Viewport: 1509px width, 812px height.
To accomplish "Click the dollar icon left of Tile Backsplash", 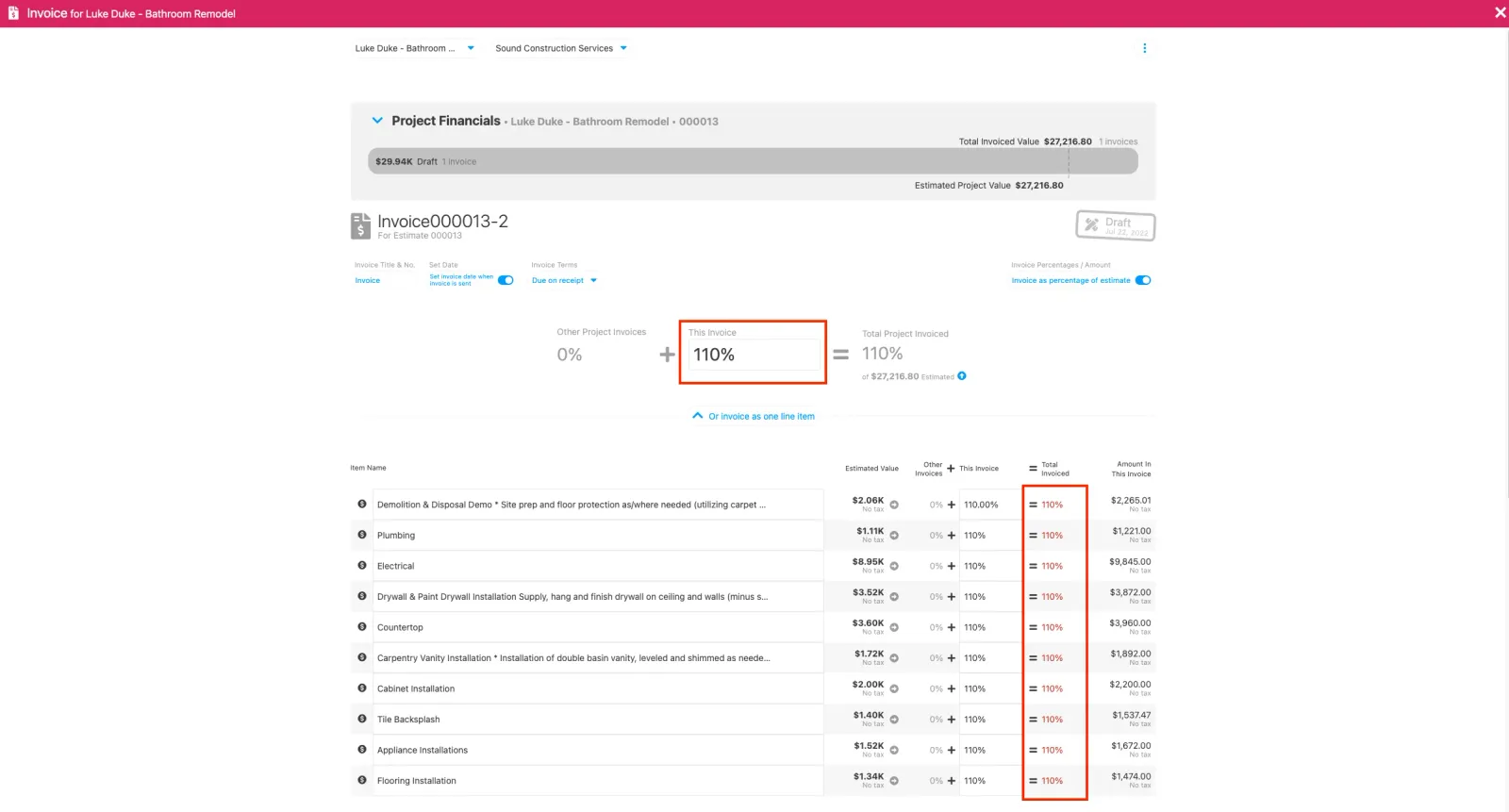I will click(x=362, y=720).
